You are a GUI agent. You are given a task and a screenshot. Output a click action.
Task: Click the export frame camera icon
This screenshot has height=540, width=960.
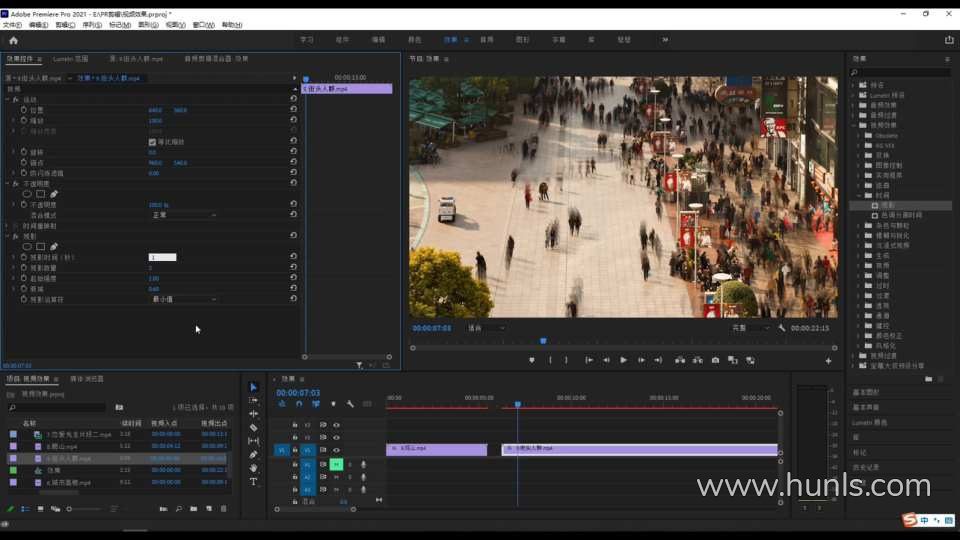click(715, 360)
